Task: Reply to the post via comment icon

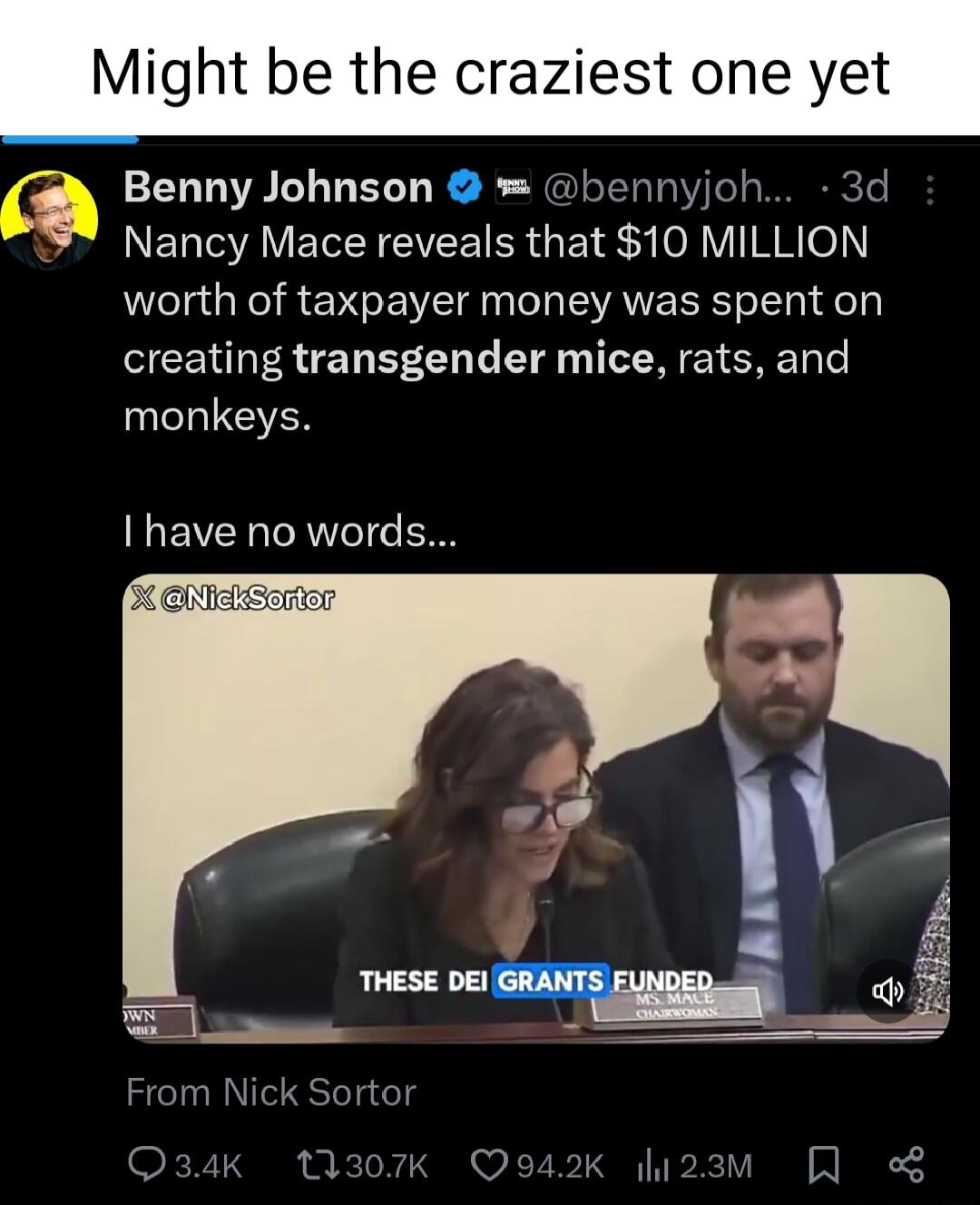Action: pos(145,1164)
